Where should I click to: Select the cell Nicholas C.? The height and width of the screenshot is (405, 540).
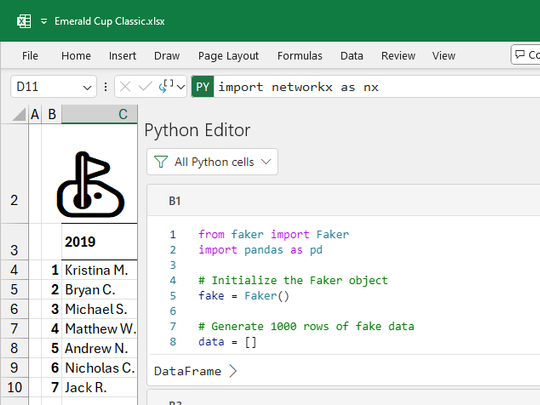100,368
